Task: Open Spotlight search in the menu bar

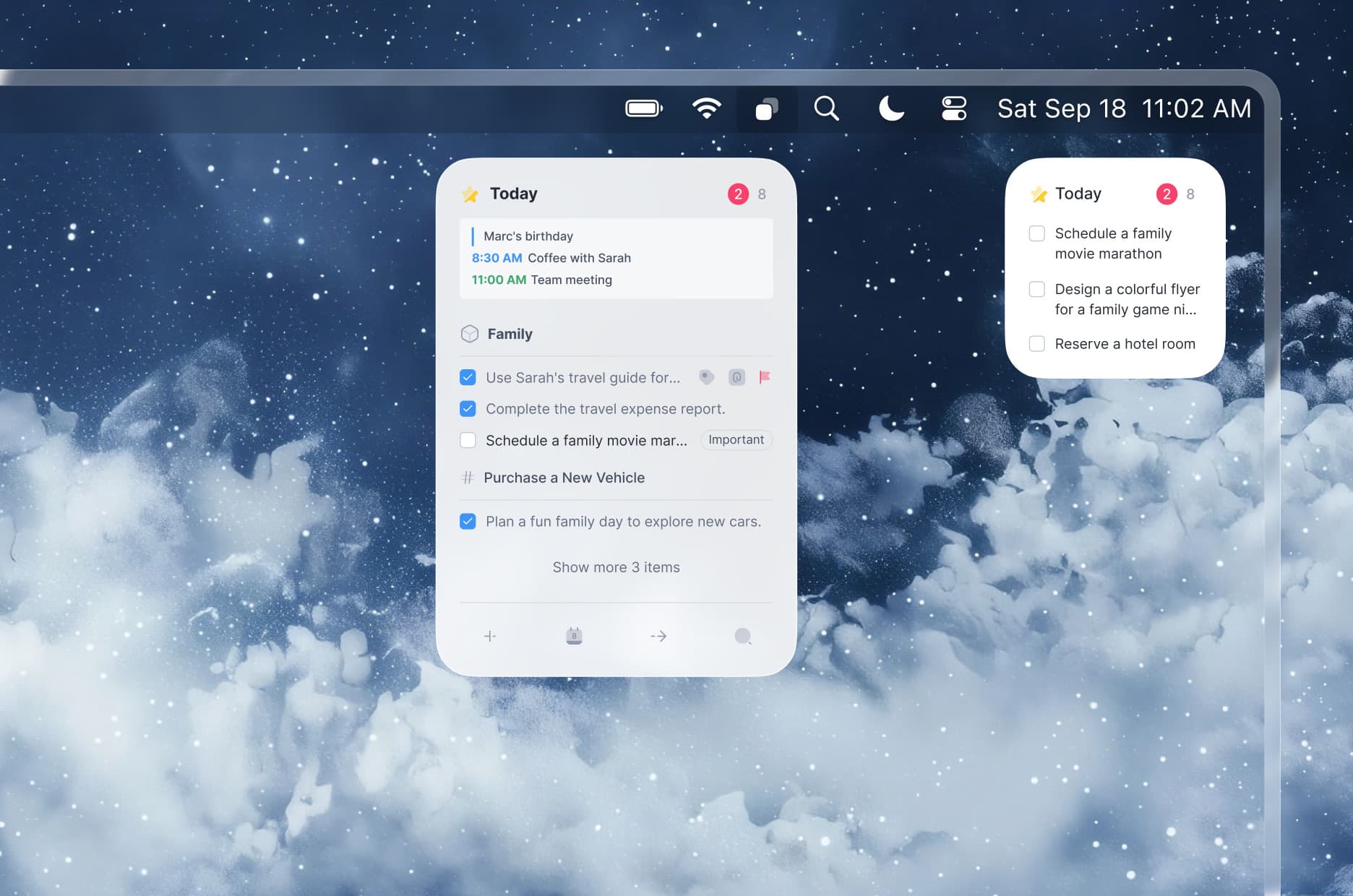Action: (826, 108)
